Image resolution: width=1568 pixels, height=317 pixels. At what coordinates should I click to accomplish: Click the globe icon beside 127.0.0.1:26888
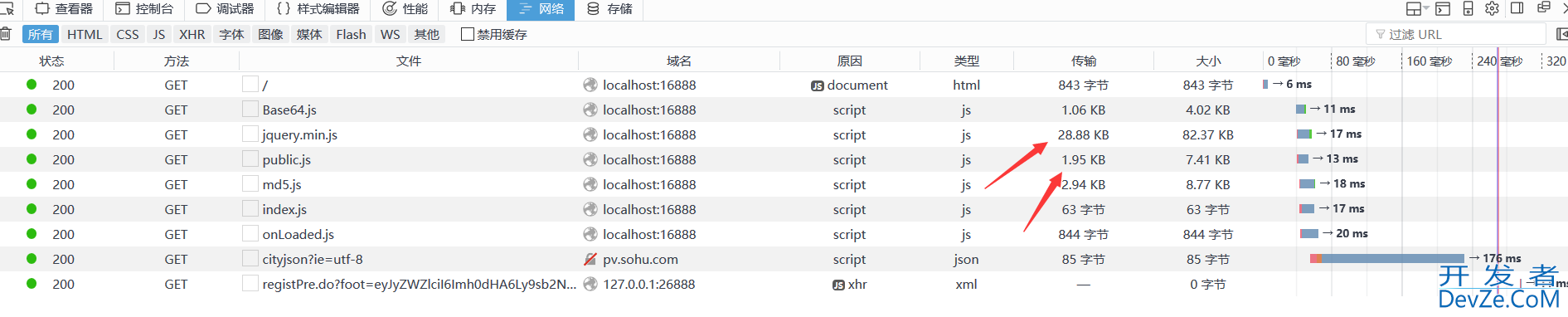pyautogui.click(x=590, y=284)
